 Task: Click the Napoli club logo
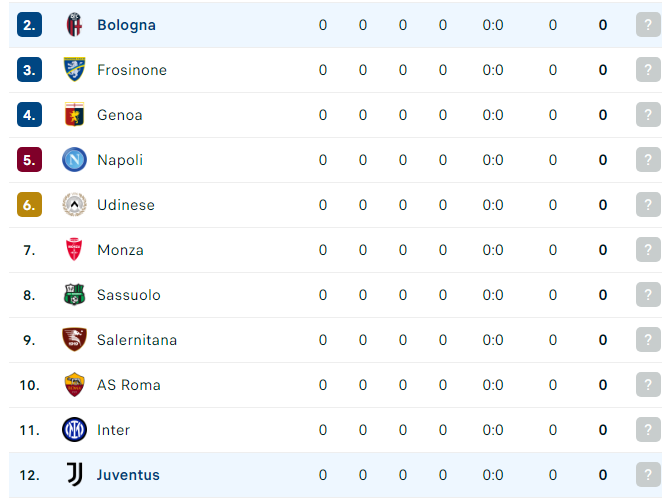pos(74,160)
